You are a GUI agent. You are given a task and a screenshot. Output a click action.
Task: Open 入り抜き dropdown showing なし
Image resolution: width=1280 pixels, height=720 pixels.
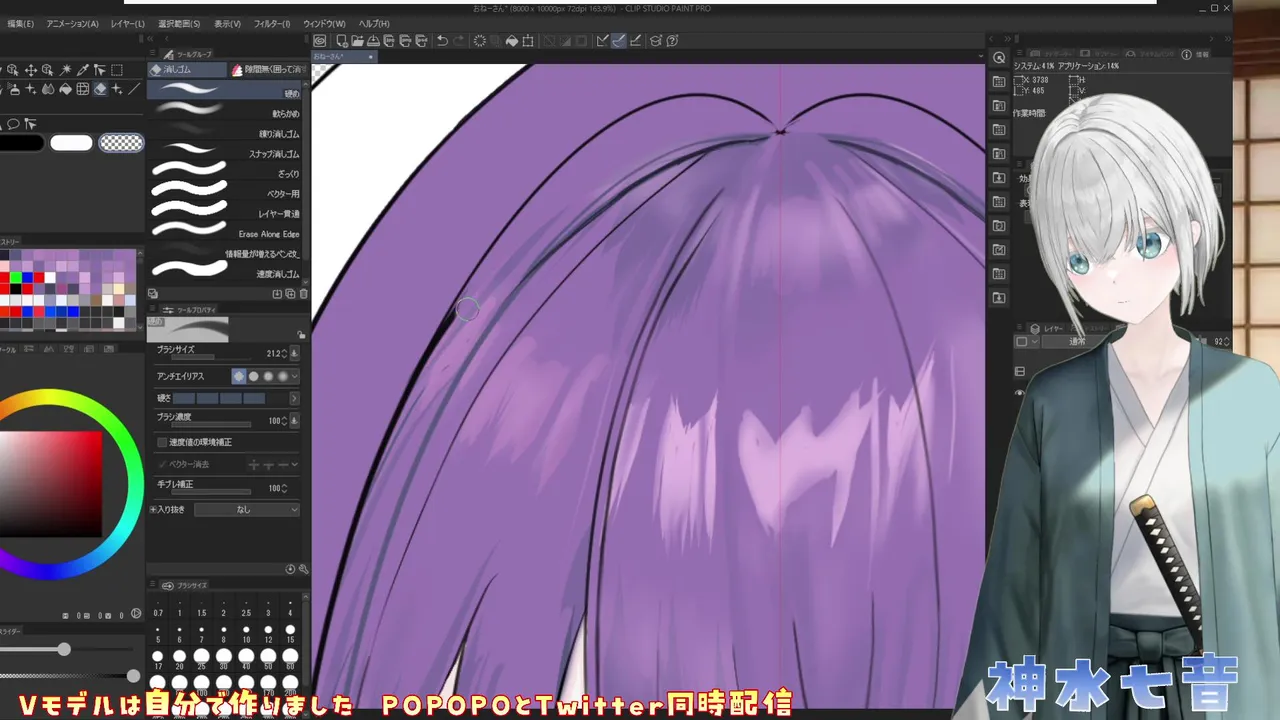247,509
